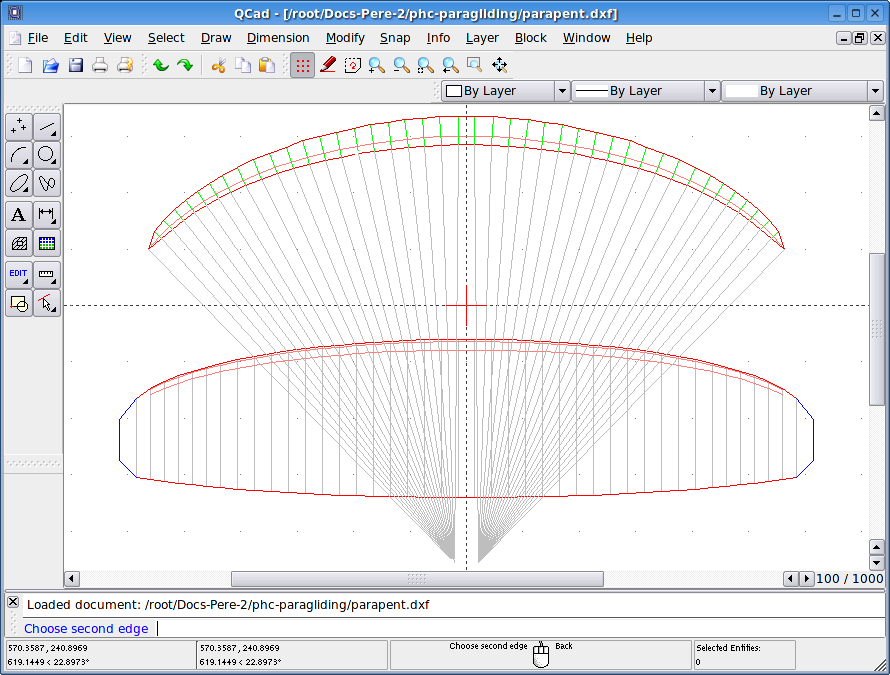
Task: Click the horizontal scrollbar left arrow
Action: (x=72, y=579)
